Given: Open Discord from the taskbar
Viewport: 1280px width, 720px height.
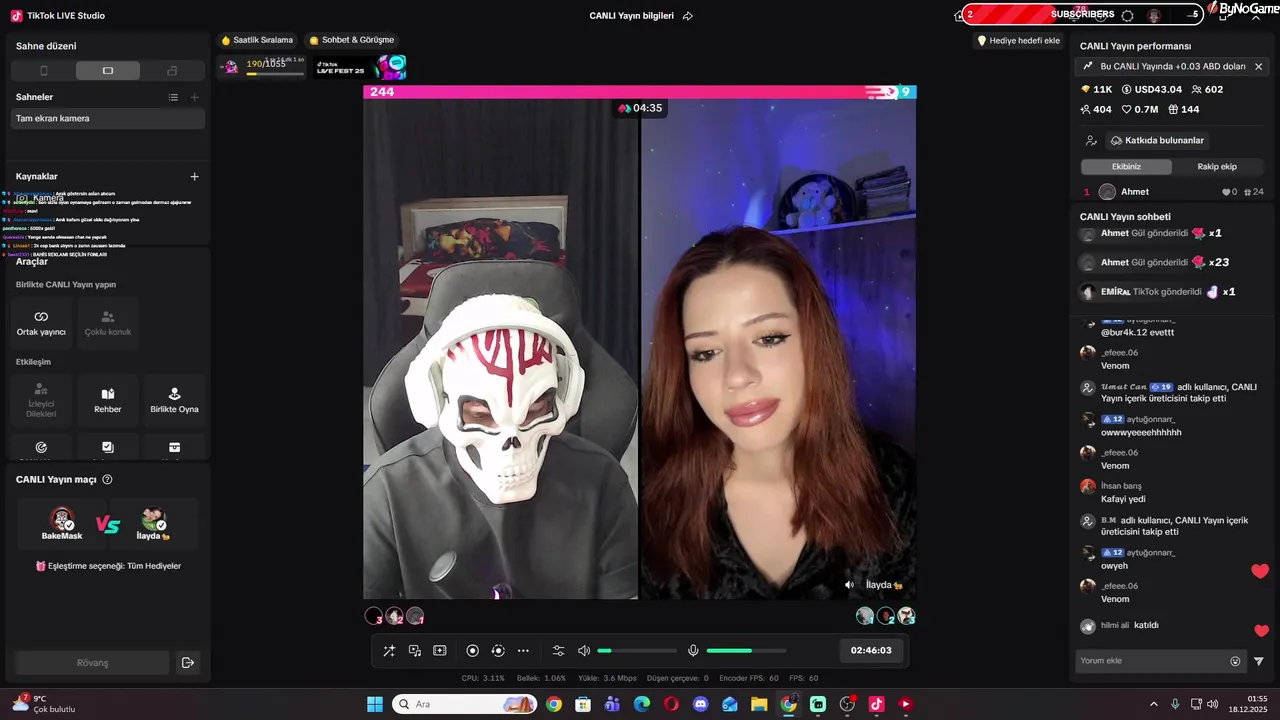Looking at the screenshot, I should [x=700, y=704].
